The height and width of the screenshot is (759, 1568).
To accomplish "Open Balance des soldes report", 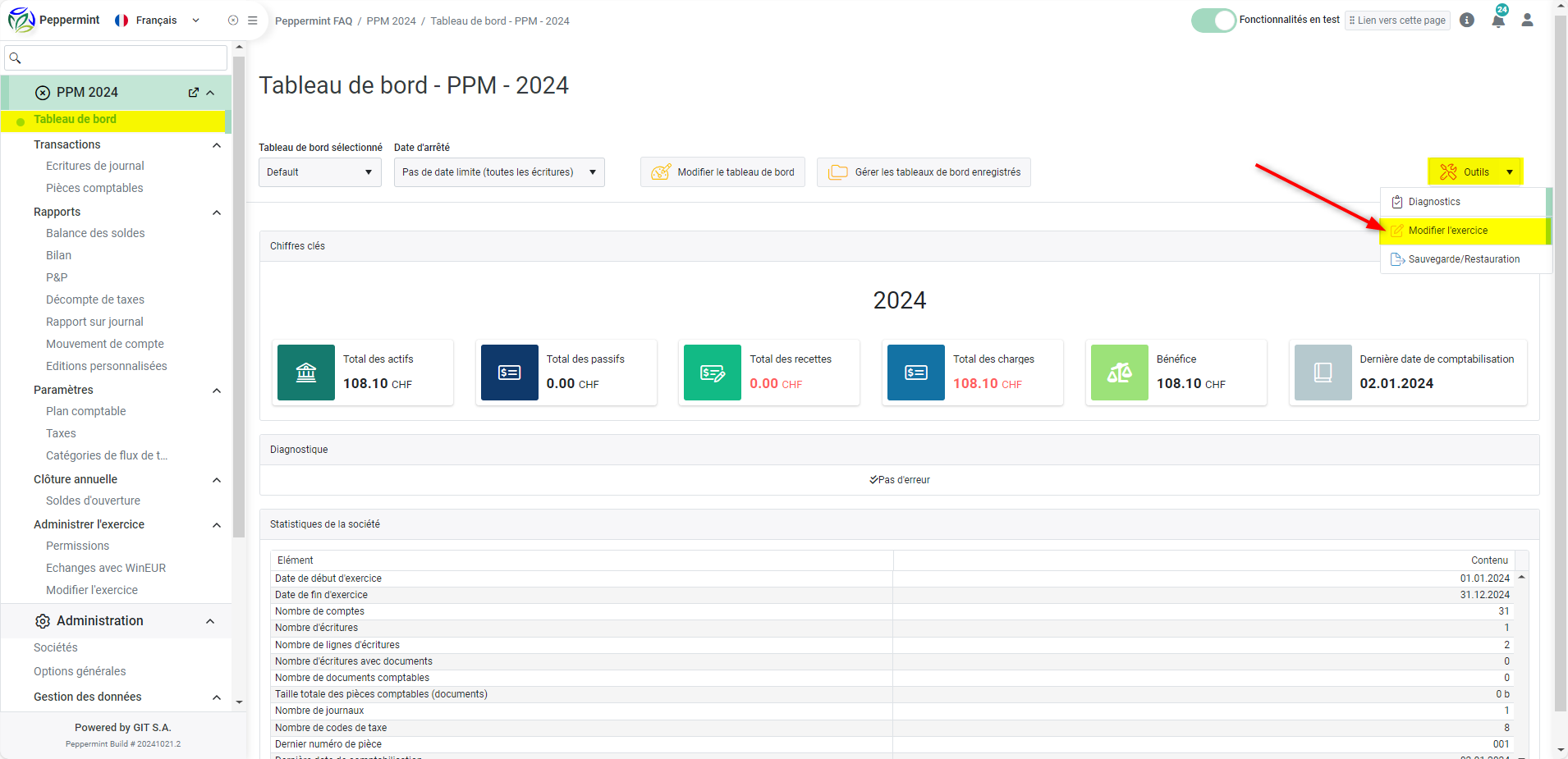I will (x=95, y=233).
